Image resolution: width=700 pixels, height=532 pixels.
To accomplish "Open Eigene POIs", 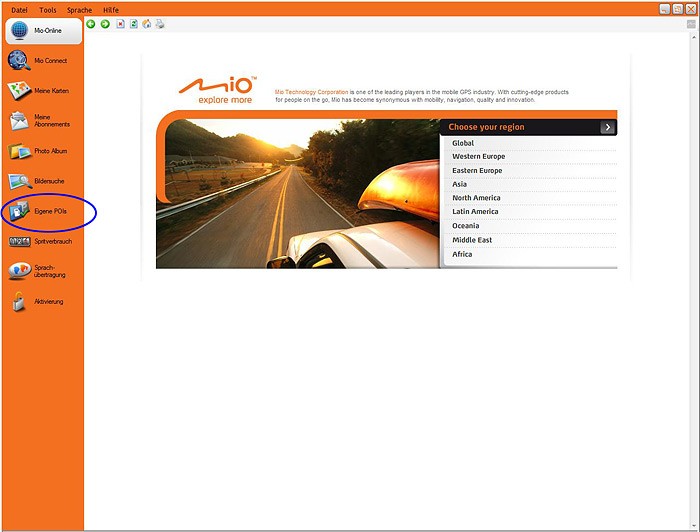I will pos(42,211).
